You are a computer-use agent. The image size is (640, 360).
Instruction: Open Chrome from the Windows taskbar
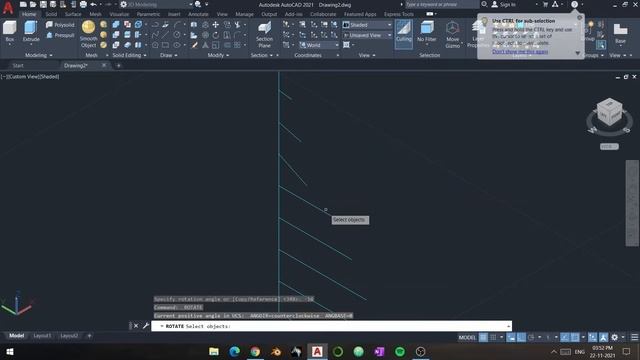tap(255, 351)
